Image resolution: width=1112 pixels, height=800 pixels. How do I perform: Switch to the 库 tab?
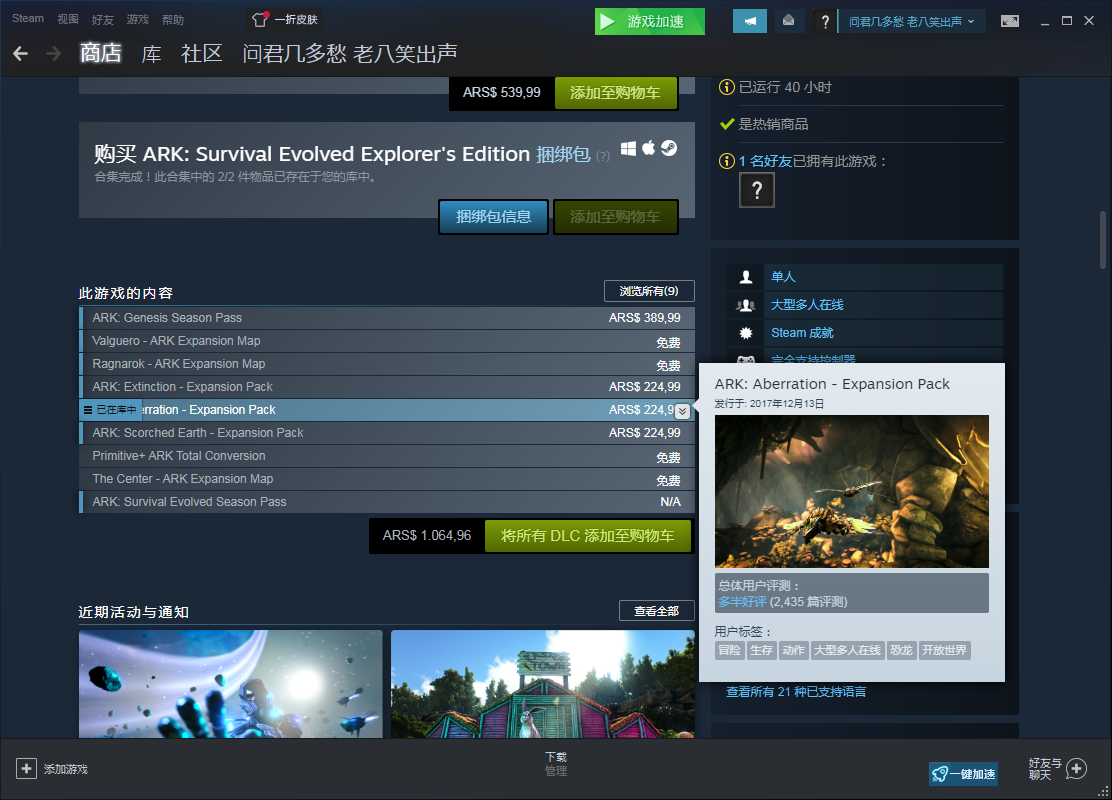tap(151, 53)
